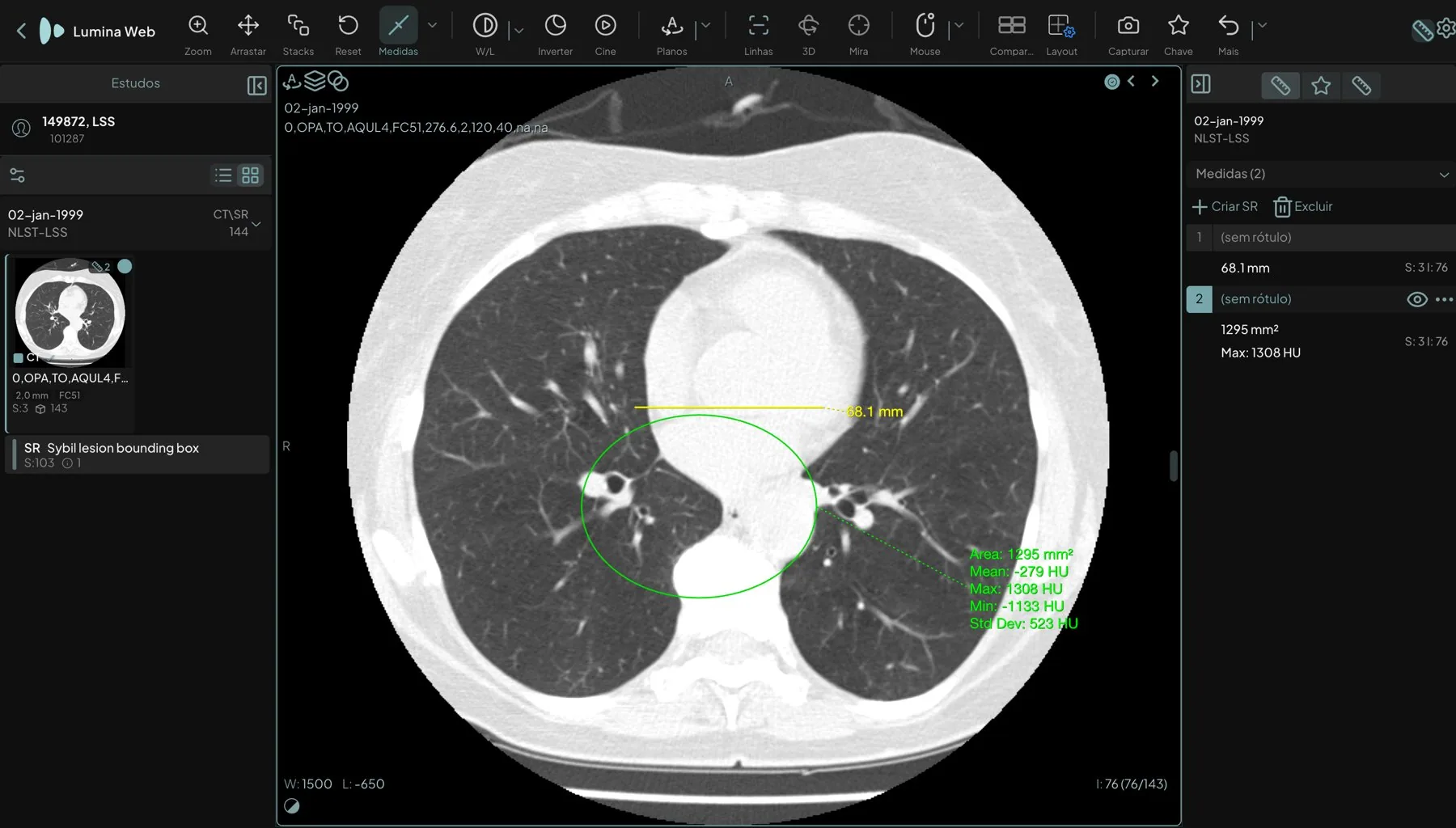Viewport: 1456px width, 828px height.
Task: Expand the Mouse options dropdown
Action: click(x=959, y=26)
